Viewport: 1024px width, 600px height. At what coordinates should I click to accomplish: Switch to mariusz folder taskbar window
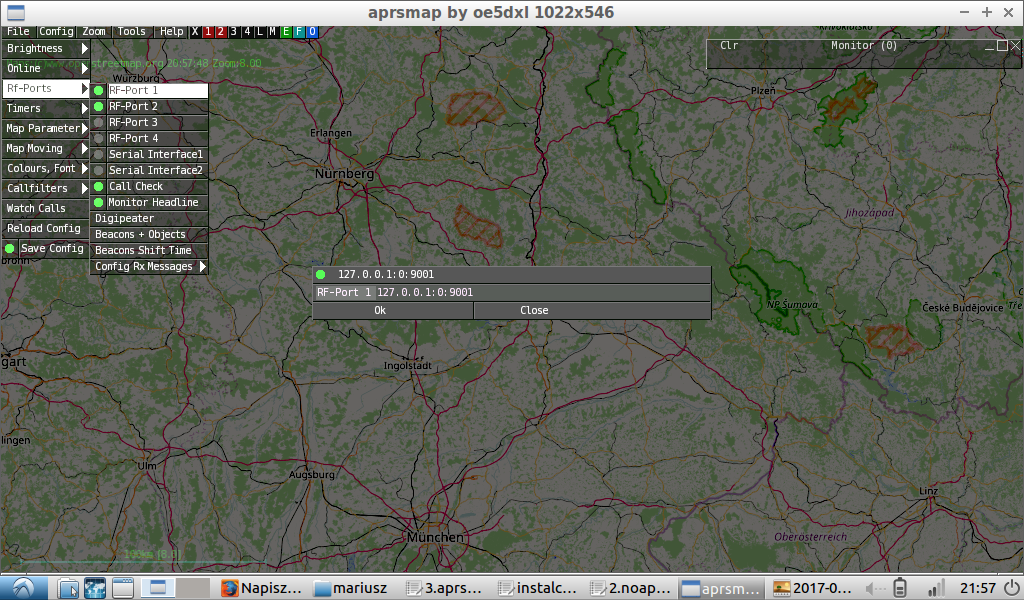coord(352,588)
